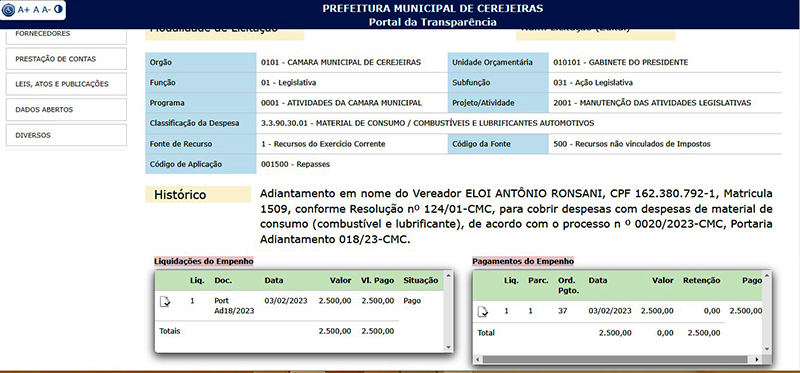Click Liquidações table scroll-up arrow
The height and width of the screenshot is (373, 800).
(x=448, y=276)
